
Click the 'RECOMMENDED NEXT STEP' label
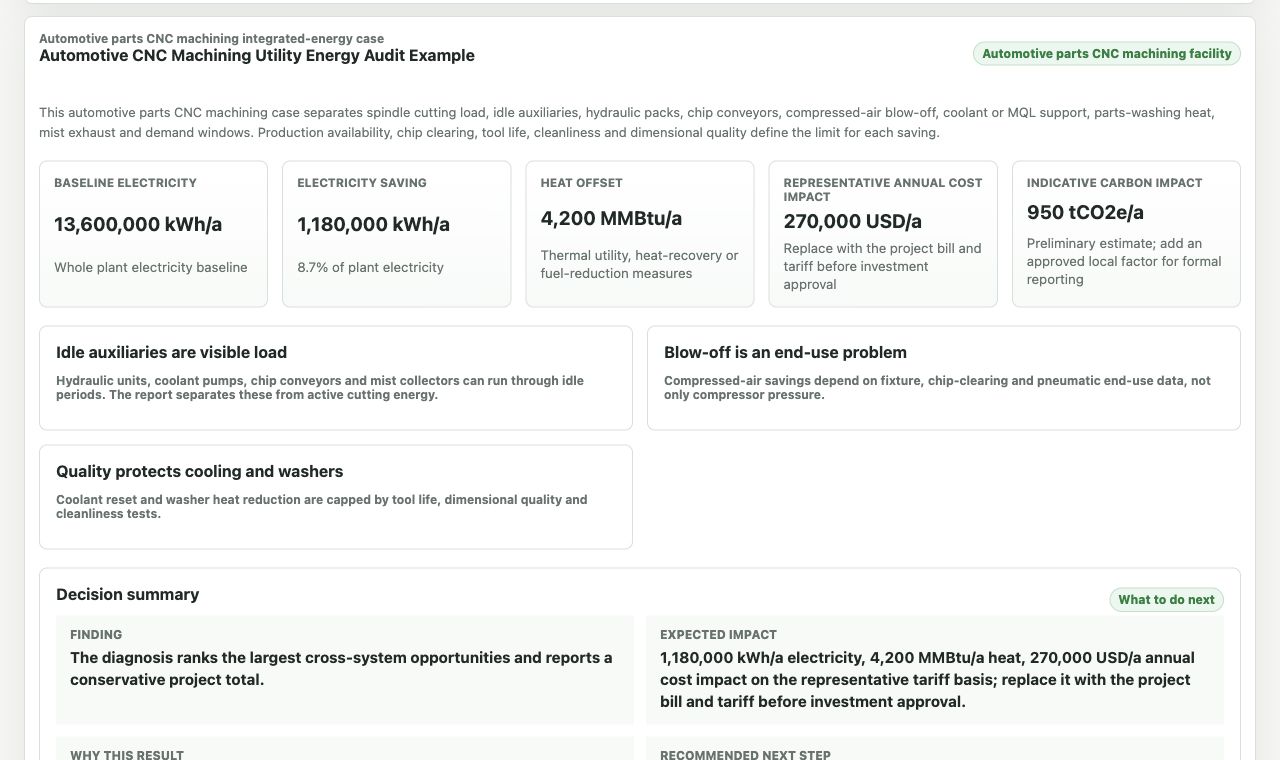[745, 755]
